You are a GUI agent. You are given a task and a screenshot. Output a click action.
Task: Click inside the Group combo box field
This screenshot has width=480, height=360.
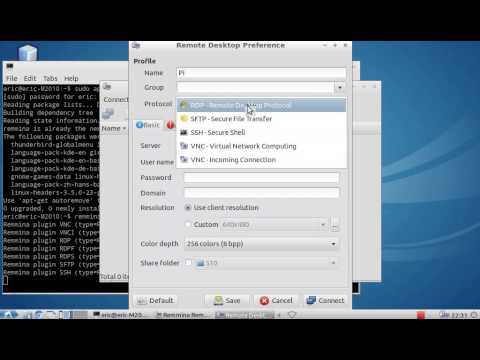(x=255, y=87)
